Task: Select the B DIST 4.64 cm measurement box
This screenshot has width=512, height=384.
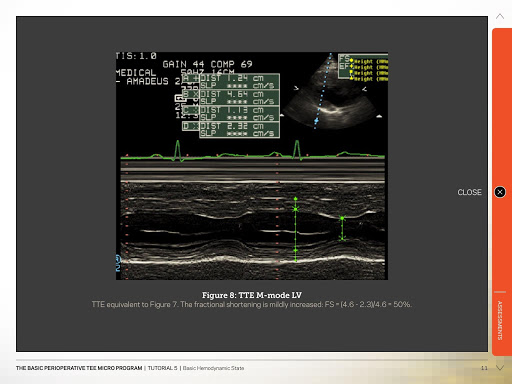Action: [231, 98]
